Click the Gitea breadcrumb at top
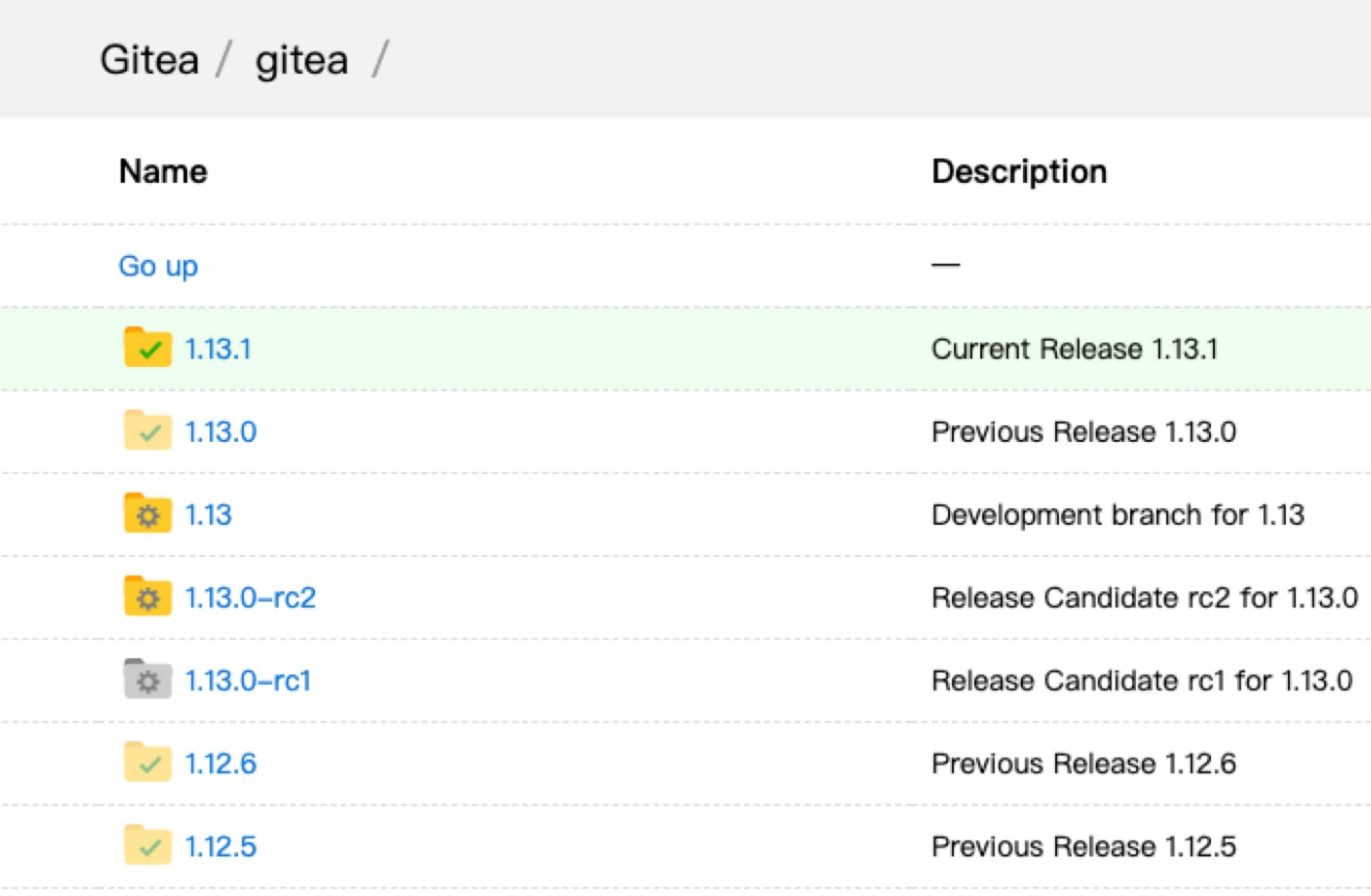The width and height of the screenshot is (1371, 896). [x=150, y=60]
